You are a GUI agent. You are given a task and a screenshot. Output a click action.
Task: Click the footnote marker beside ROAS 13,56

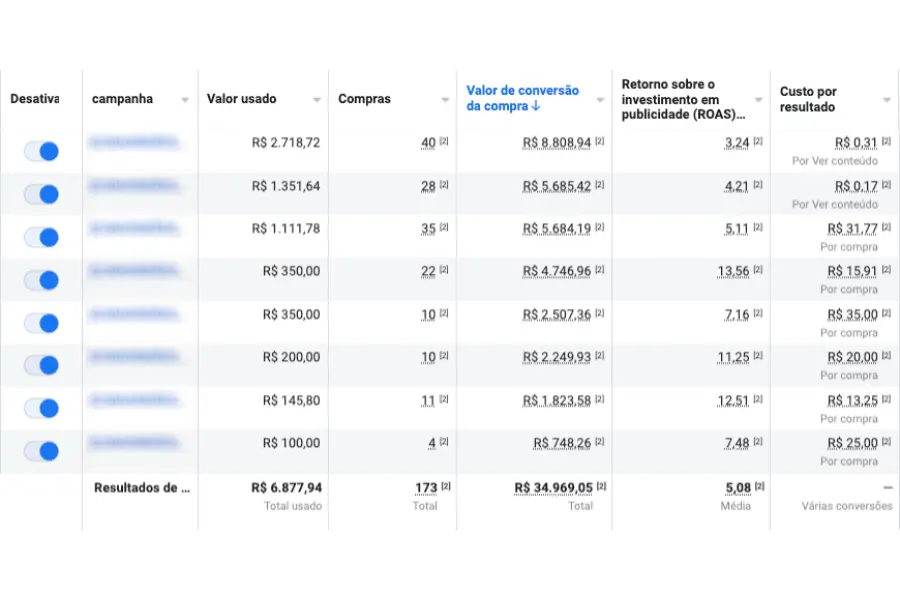pyautogui.click(x=758, y=271)
